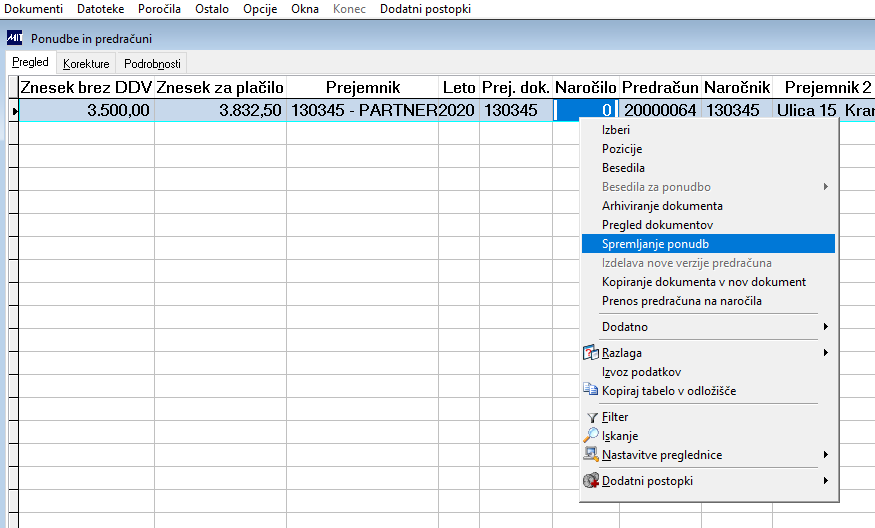
Task: Click the 2020 year cell
Action: click(459, 111)
